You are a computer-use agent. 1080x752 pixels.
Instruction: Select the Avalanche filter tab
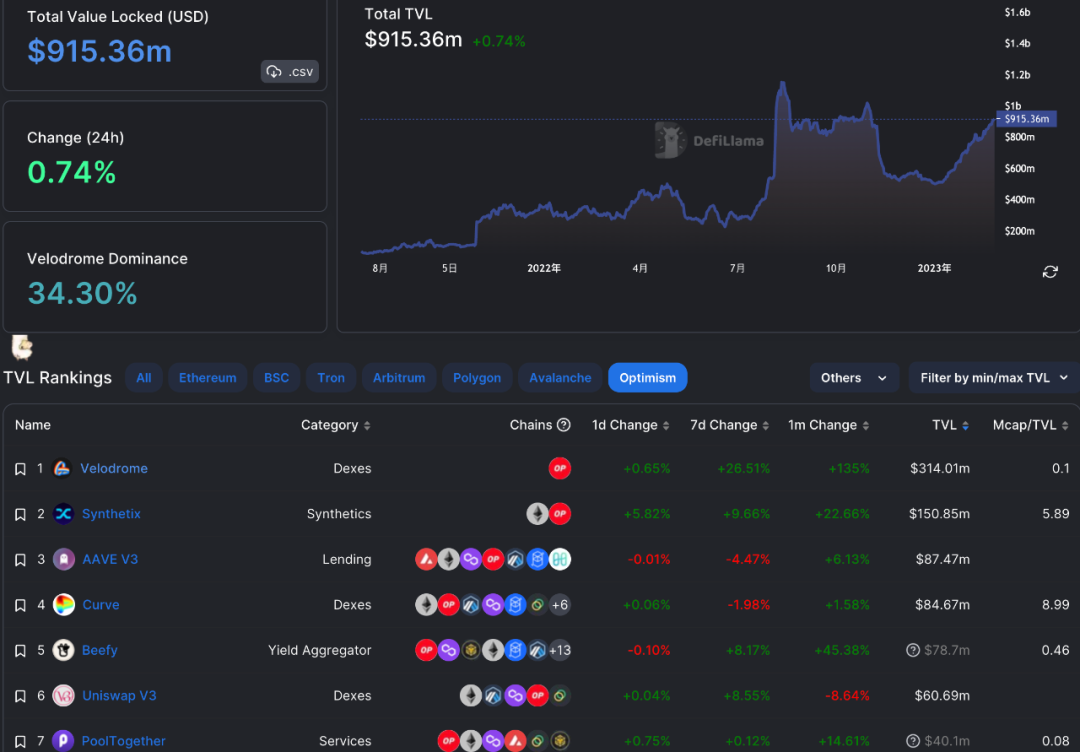(x=560, y=377)
